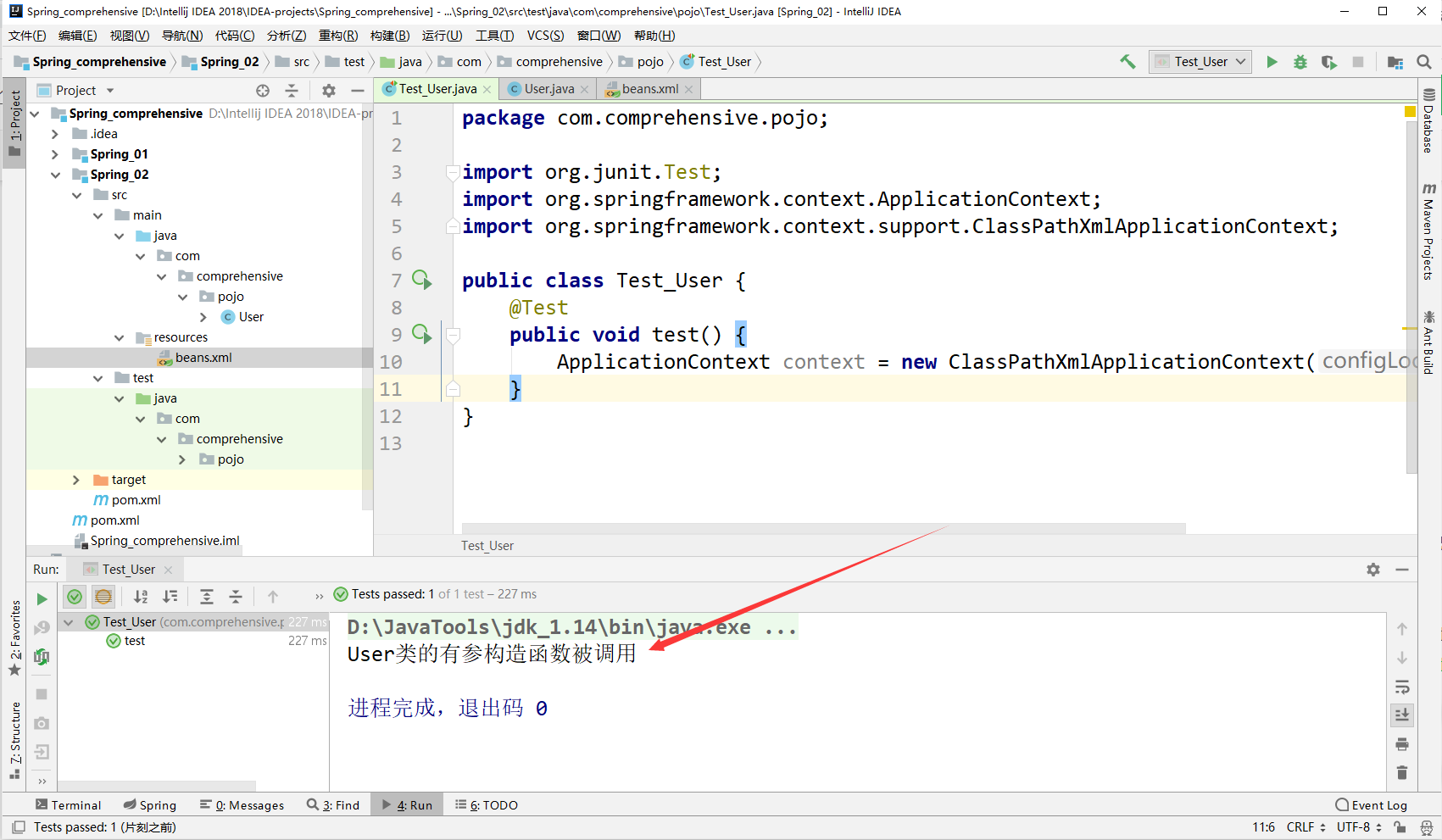Open the VCS(S) menu
The image size is (1442, 840).
point(545,36)
